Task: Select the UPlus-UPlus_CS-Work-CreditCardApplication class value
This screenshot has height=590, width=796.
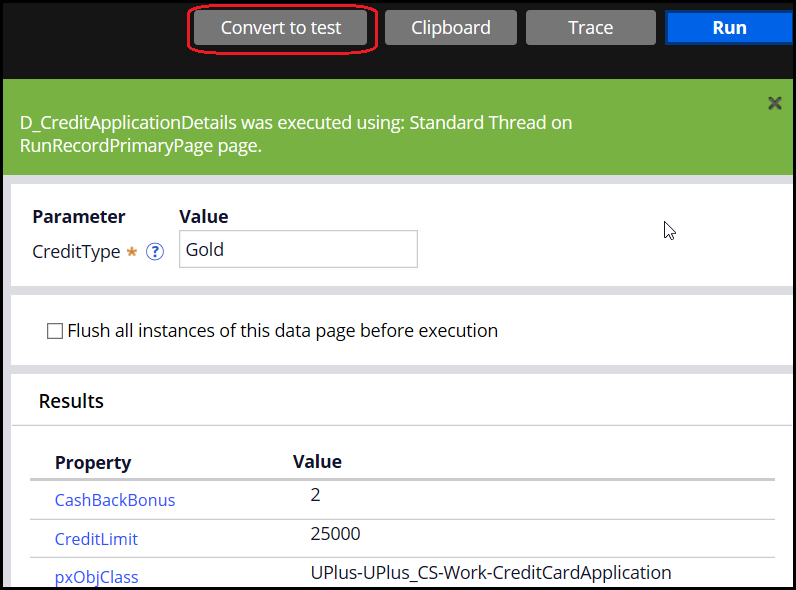Action: coord(491,573)
